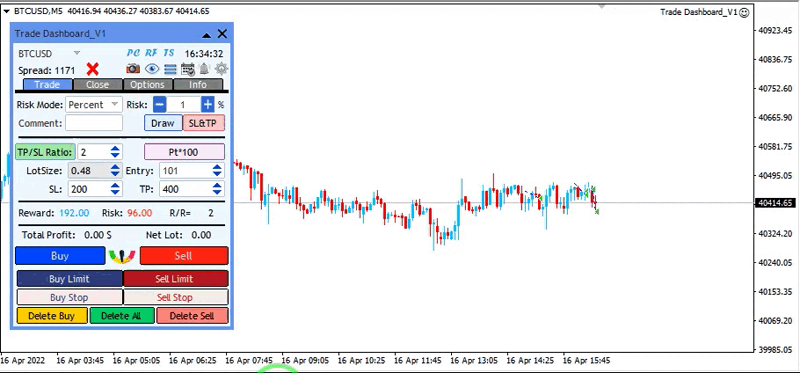This screenshot has width=800, height=373.
Task: Click the red X beside Spread
Action: tap(92, 69)
